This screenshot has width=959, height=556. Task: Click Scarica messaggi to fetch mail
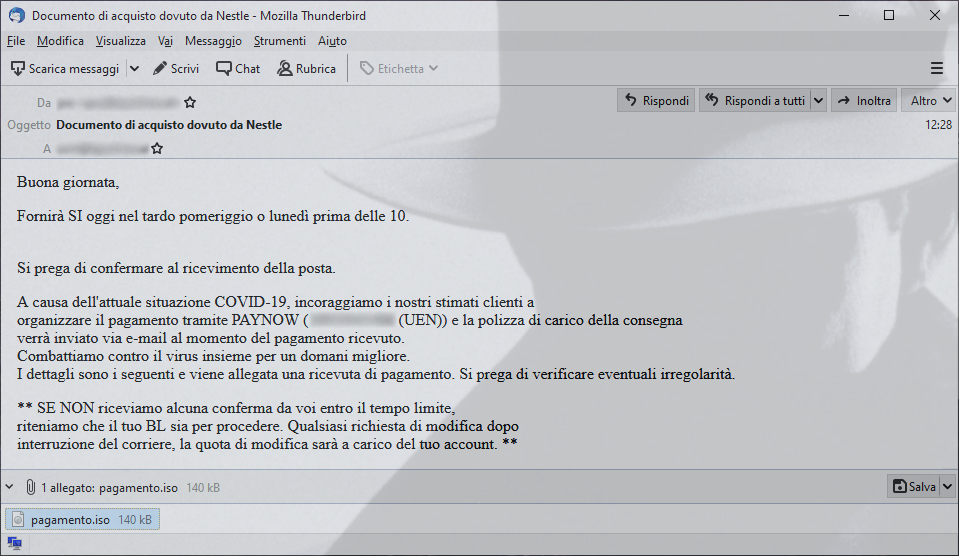pos(65,69)
